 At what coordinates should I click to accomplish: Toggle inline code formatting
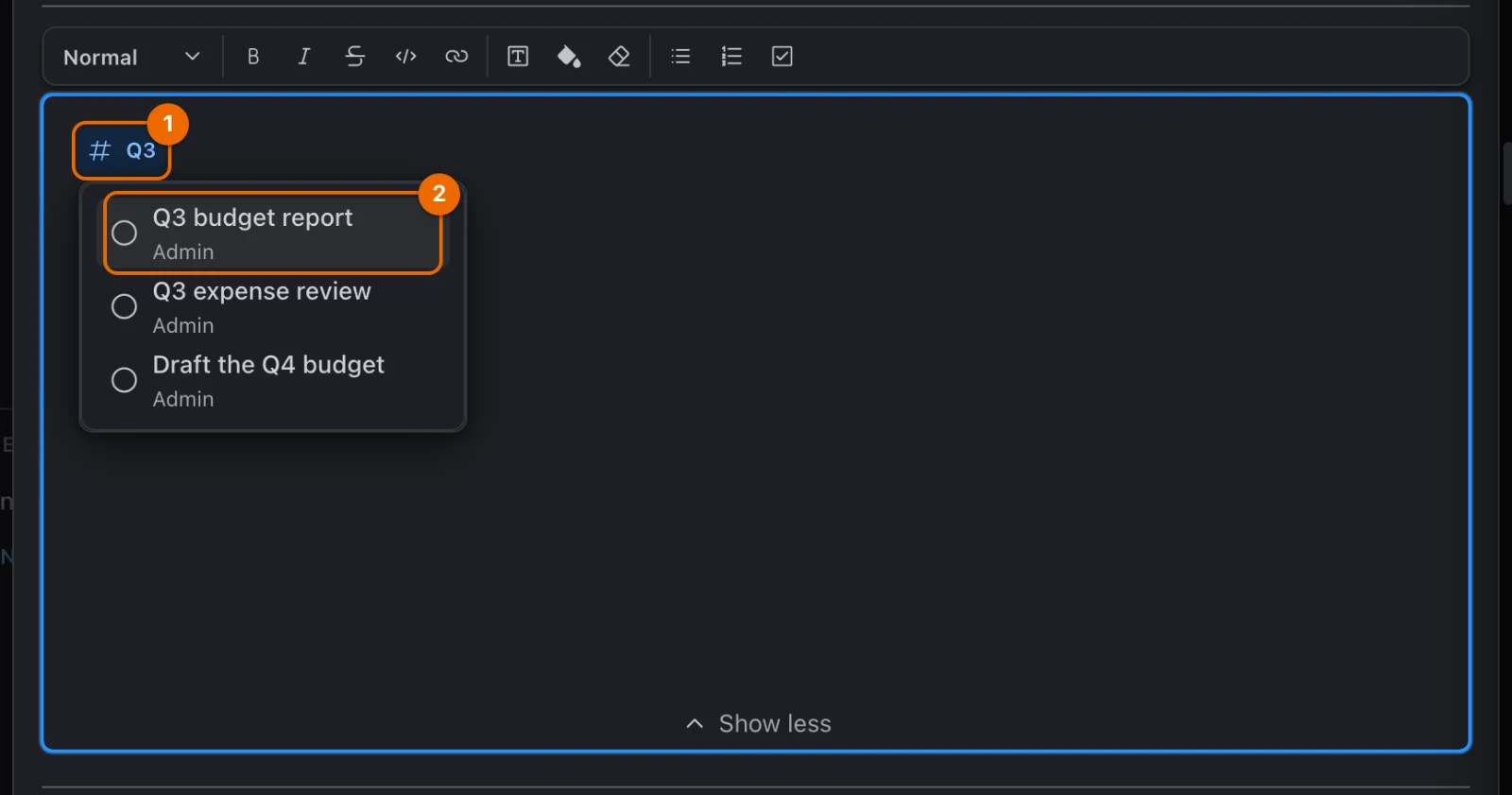click(406, 57)
